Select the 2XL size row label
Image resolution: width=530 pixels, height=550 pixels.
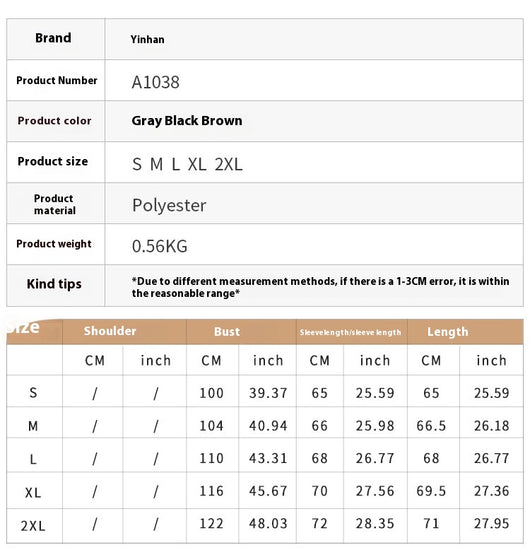[33, 526]
